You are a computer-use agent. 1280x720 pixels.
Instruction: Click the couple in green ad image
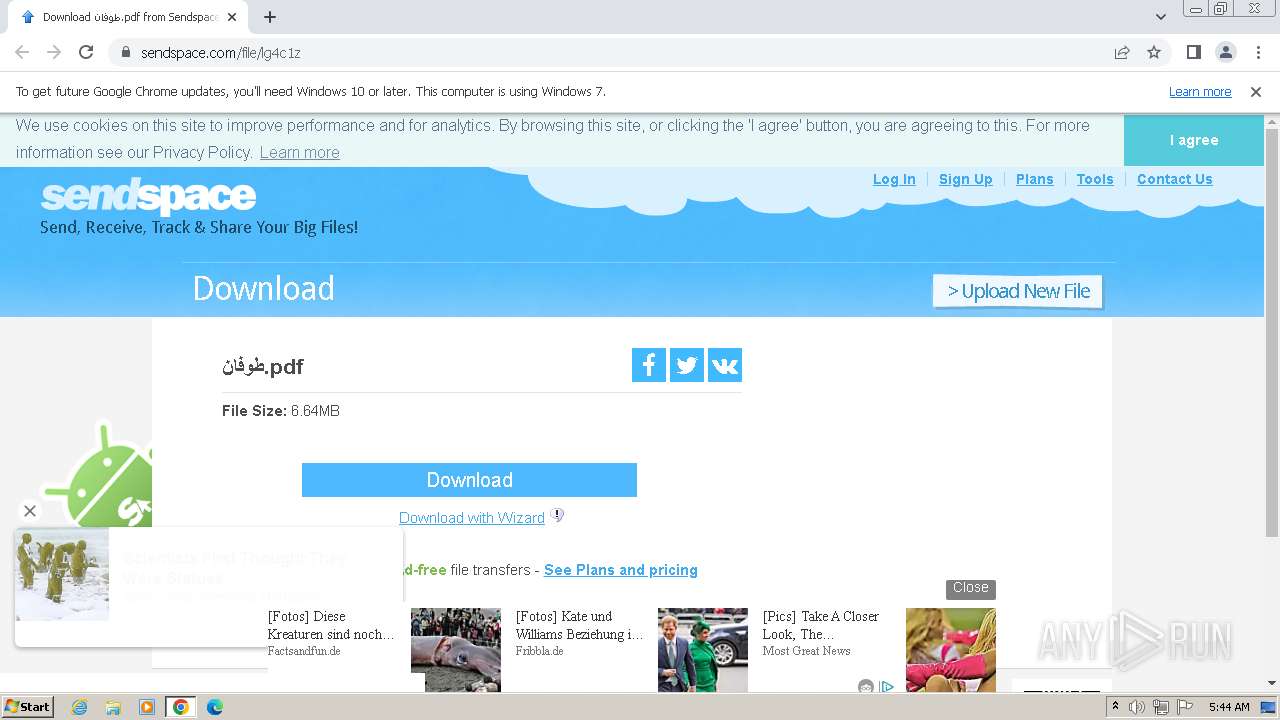point(703,650)
